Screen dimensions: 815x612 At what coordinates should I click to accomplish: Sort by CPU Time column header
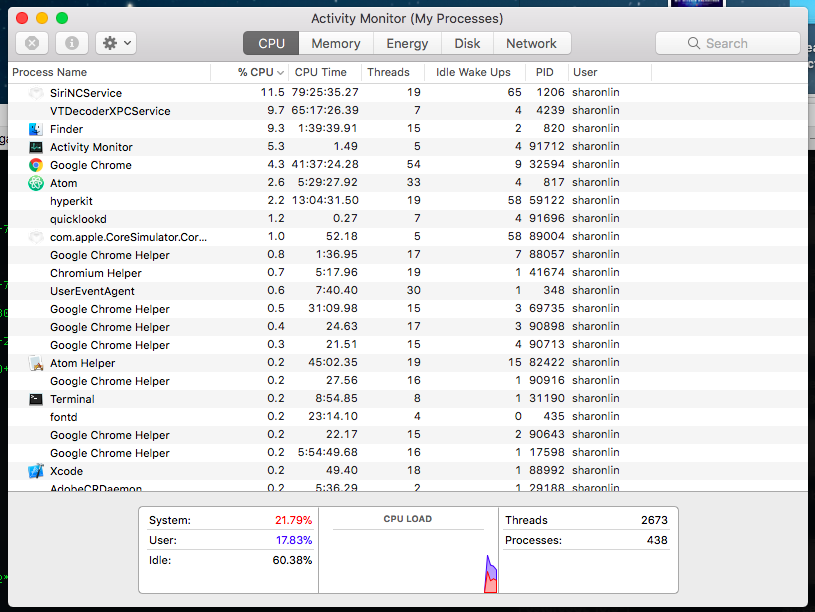tap(324, 72)
